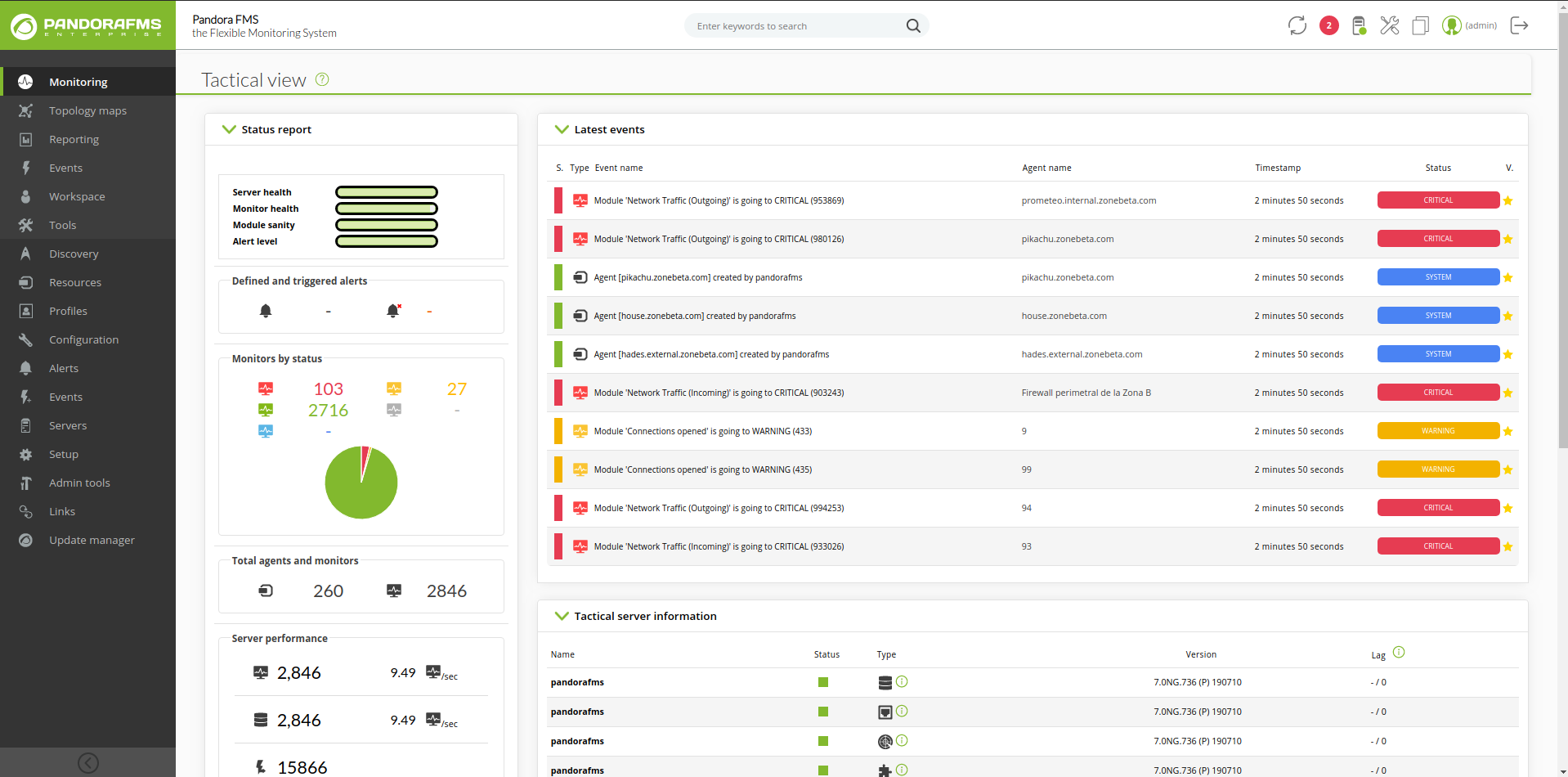Open agent house.zonebeta.com

pyautogui.click(x=1064, y=316)
